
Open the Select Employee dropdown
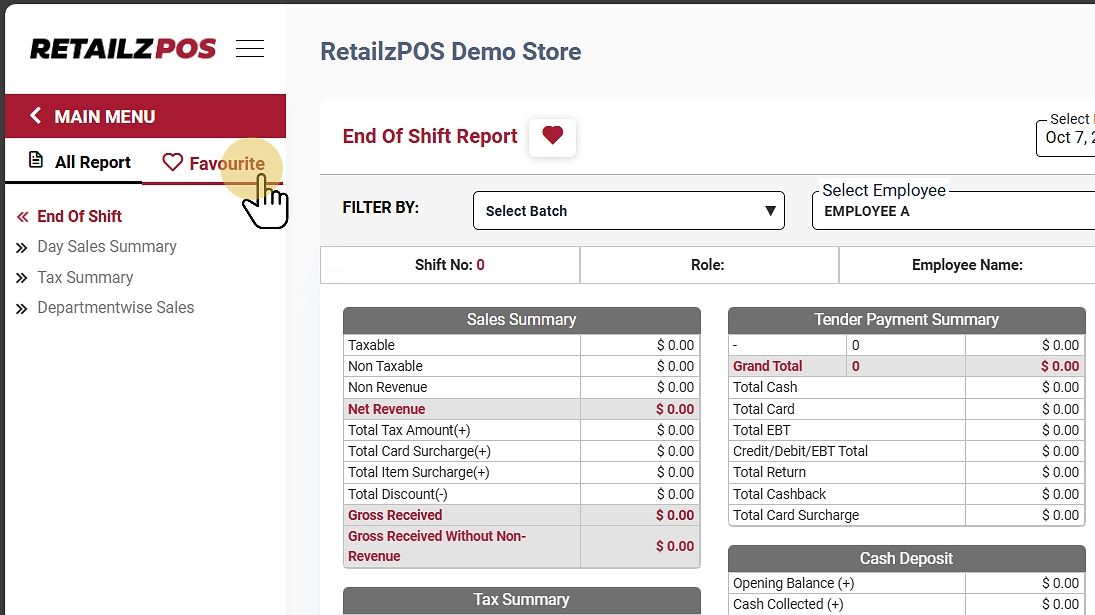click(950, 211)
